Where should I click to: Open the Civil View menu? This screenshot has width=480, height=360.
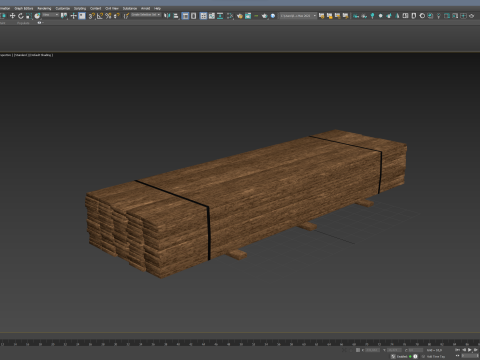tap(112, 8)
